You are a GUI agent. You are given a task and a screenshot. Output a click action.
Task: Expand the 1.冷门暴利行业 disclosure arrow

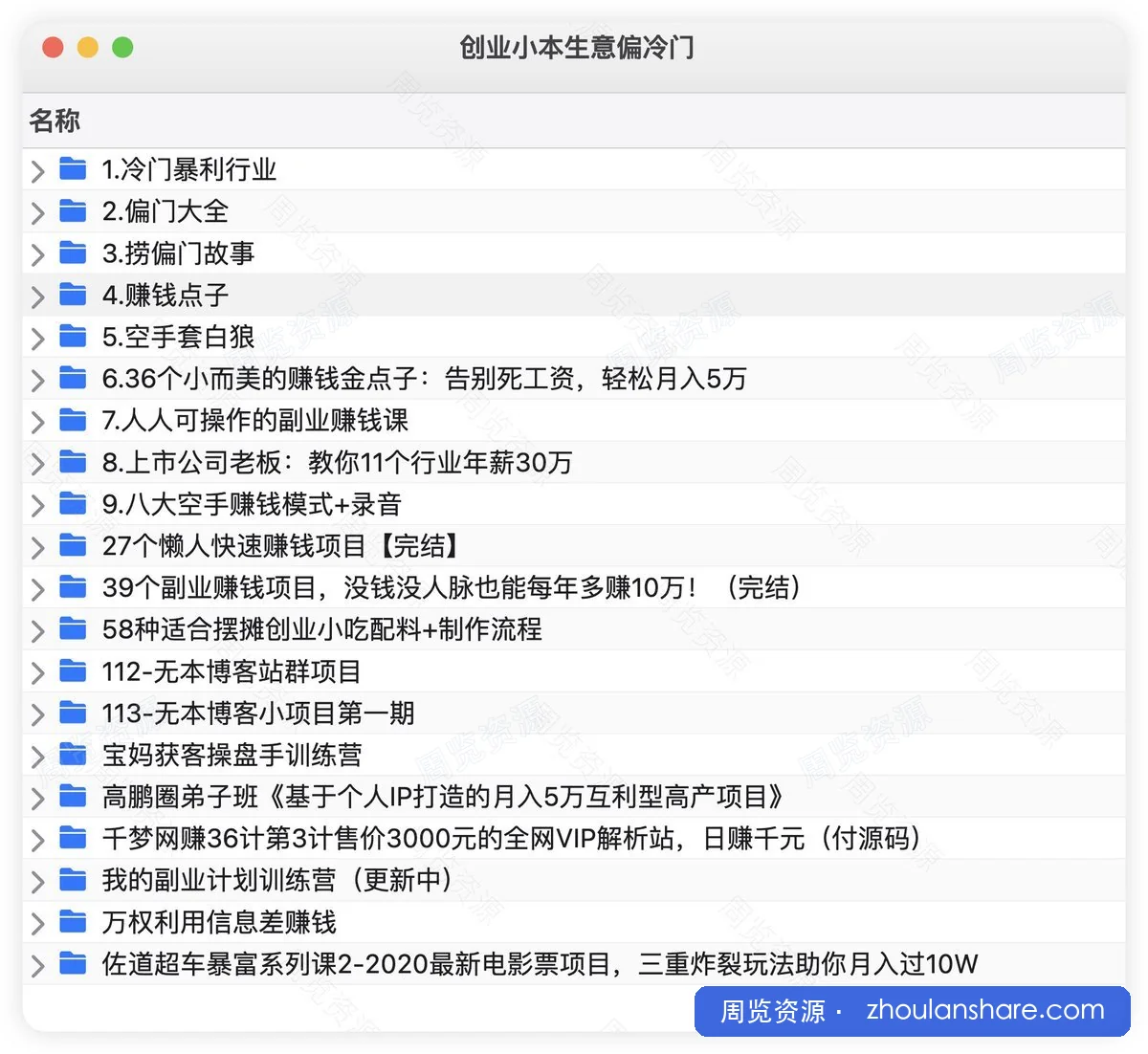[37, 171]
